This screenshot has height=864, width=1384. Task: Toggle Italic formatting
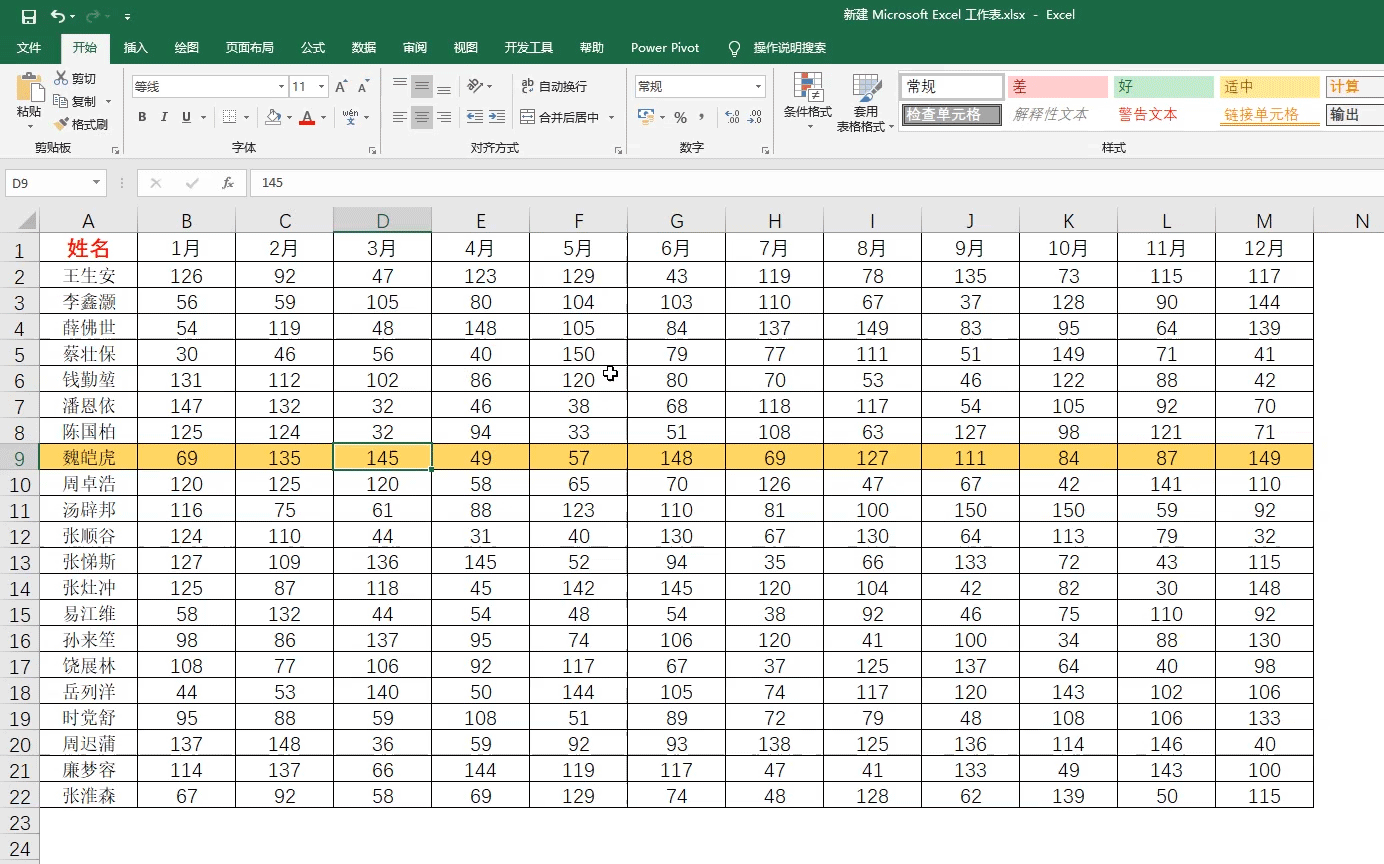[x=164, y=117]
